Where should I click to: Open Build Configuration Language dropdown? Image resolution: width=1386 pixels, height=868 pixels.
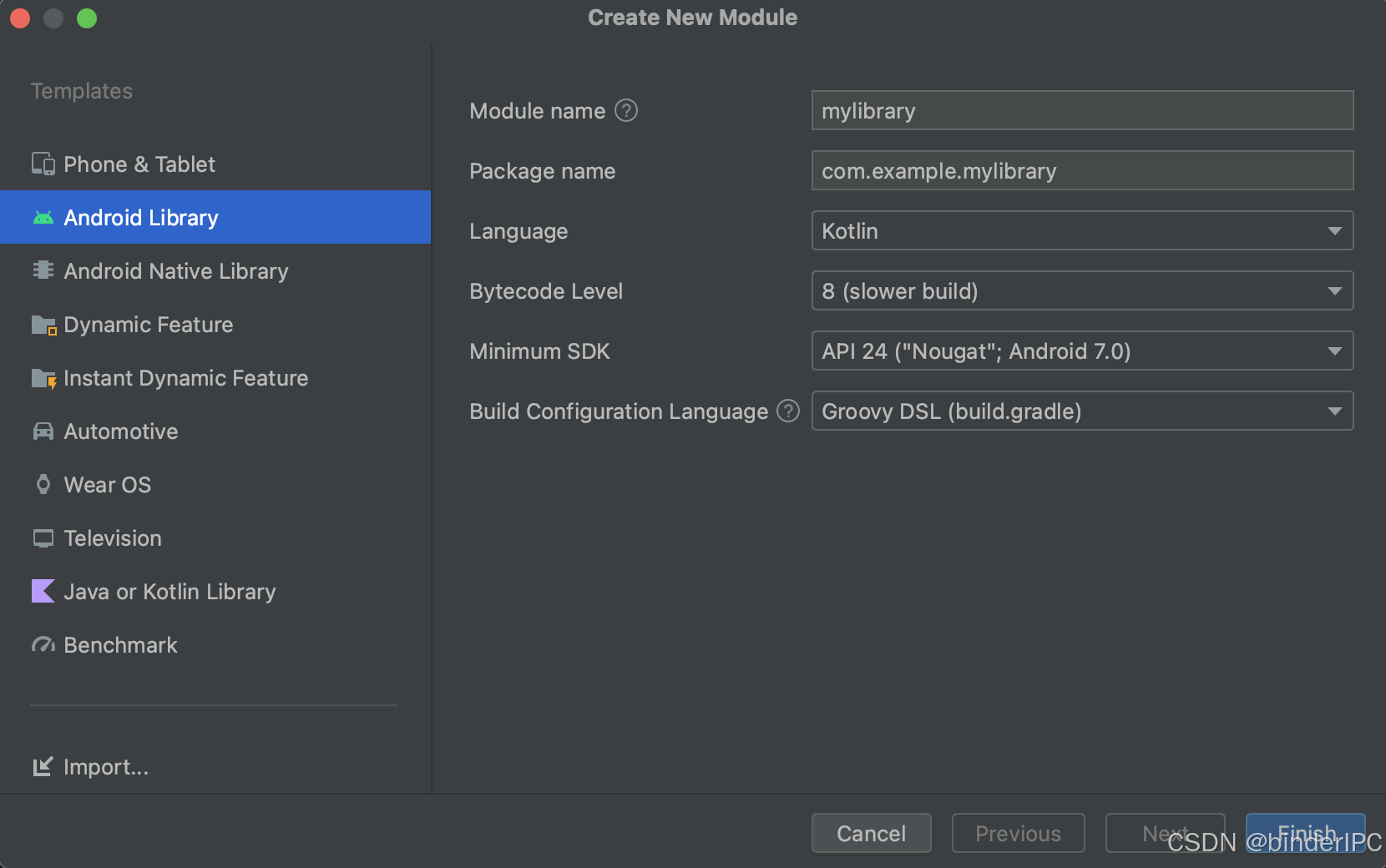click(1082, 411)
